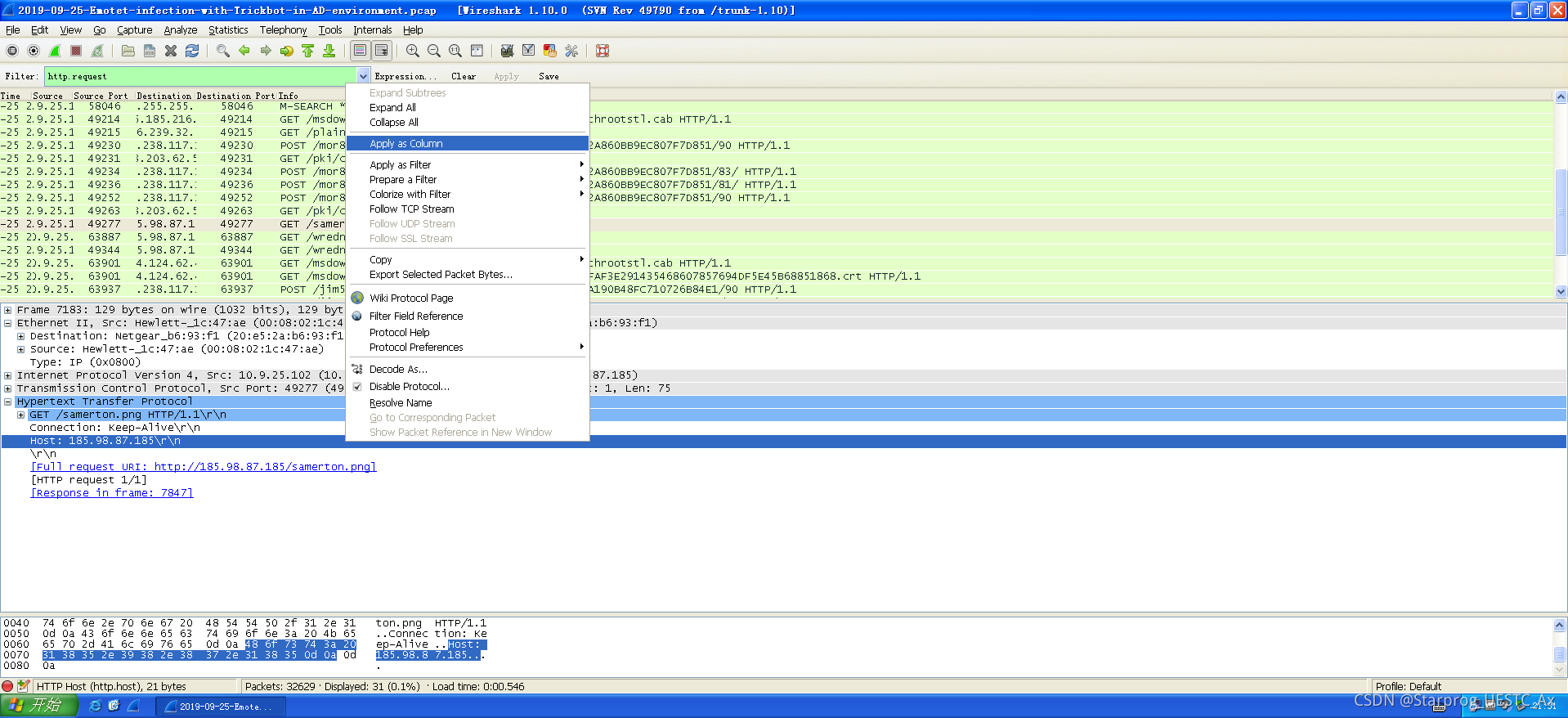Open Wiki Protocol Page entry
The width and height of the screenshot is (1568, 718).
(x=467, y=298)
